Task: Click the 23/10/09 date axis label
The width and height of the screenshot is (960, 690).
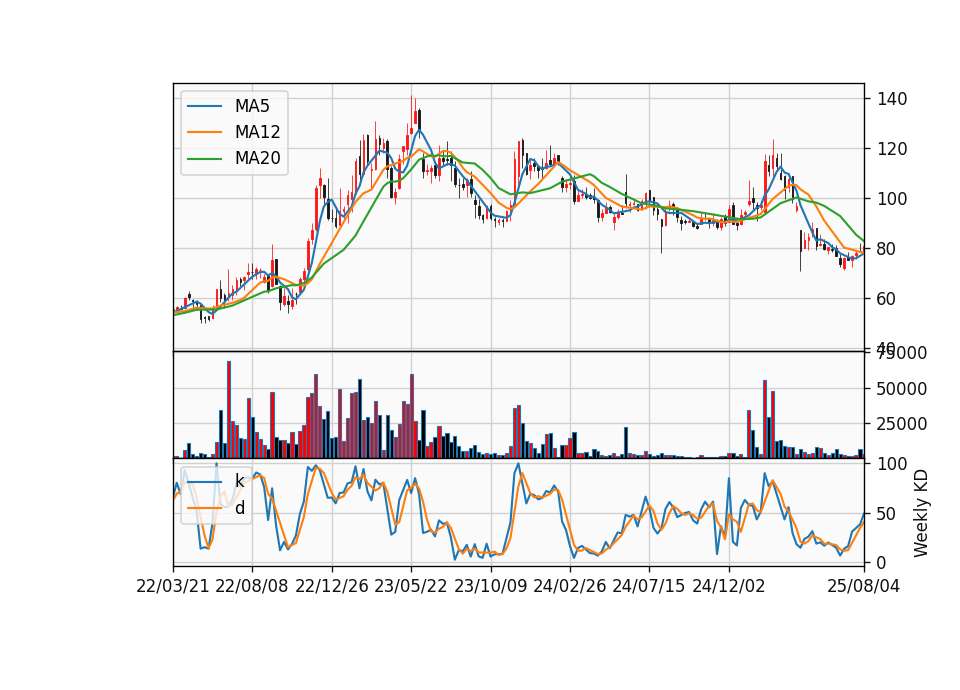Action: click(x=490, y=586)
